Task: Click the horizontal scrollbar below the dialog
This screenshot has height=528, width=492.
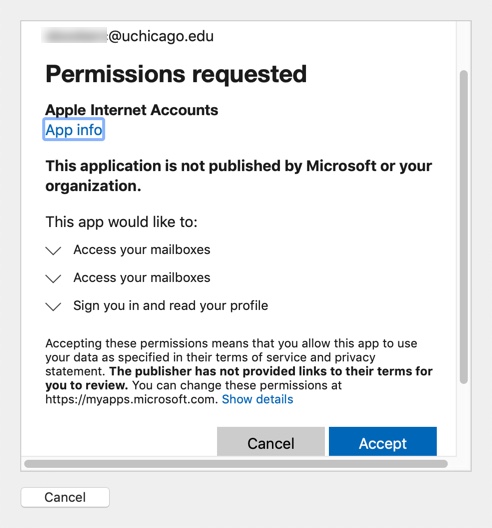Action: point(236,464)
